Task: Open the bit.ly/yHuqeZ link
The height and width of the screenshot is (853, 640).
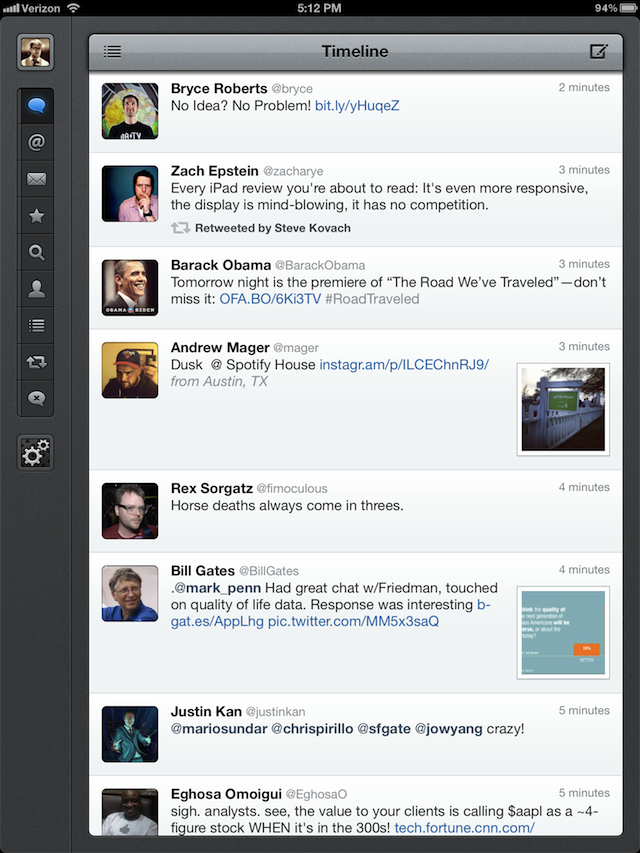Action: (357, 106)
